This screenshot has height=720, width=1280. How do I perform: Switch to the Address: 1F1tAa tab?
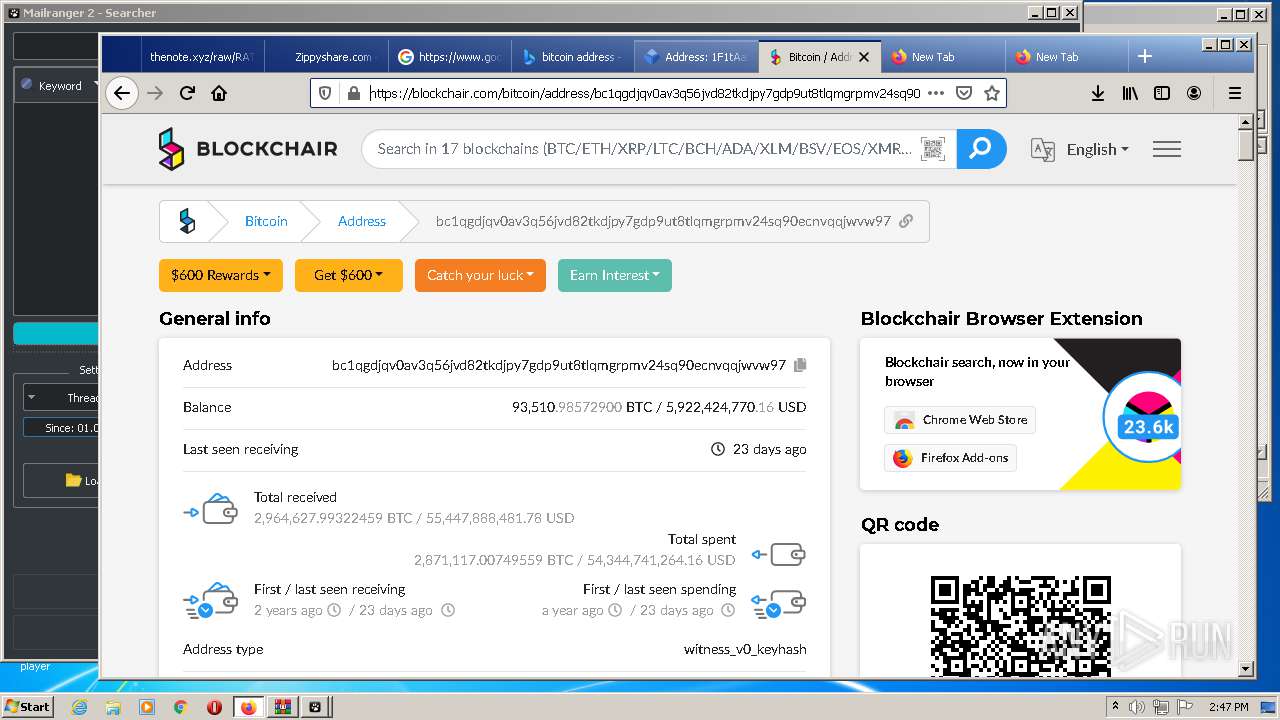[x=697, y=57]
